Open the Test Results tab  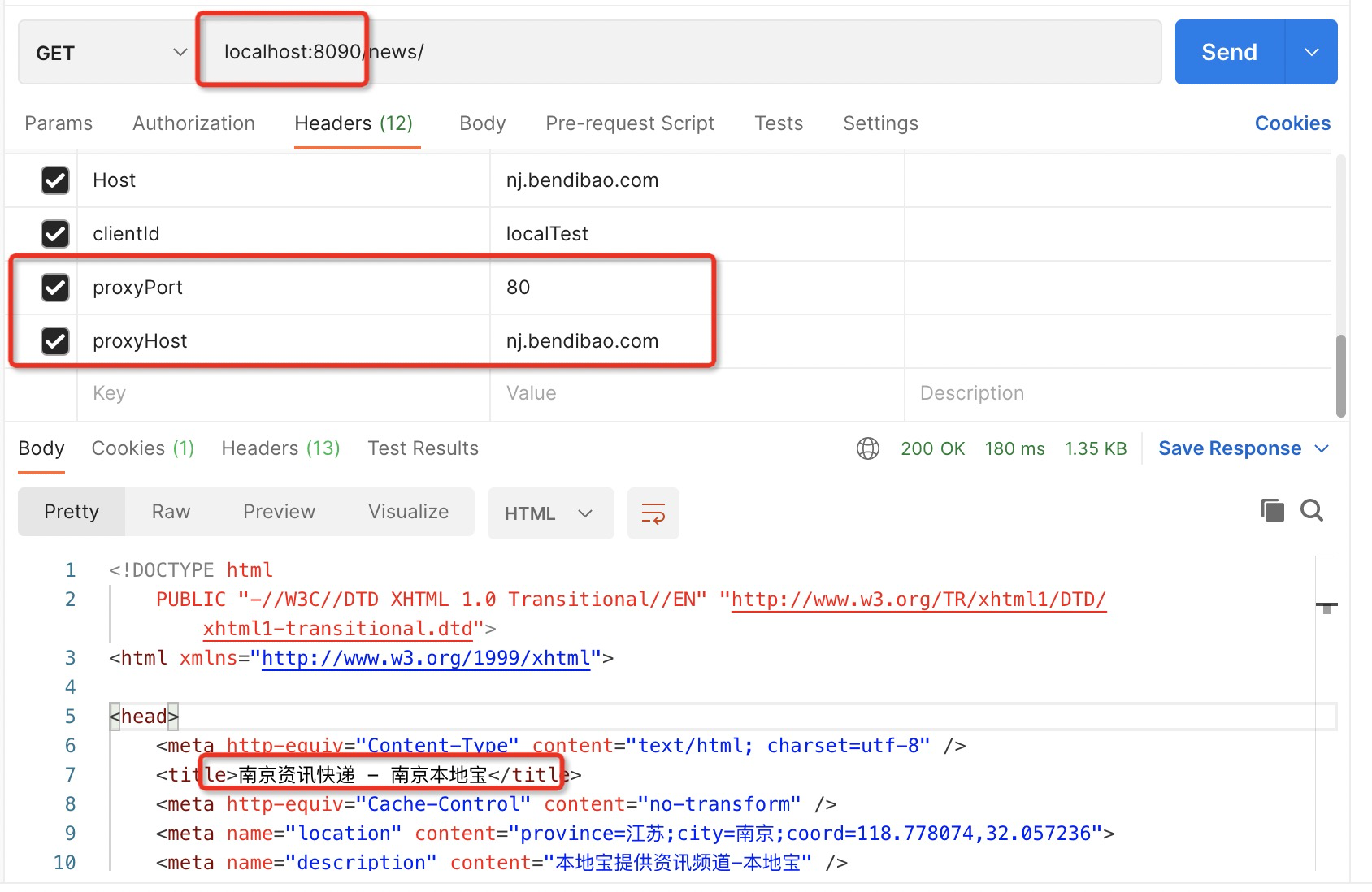click(423, 448)
